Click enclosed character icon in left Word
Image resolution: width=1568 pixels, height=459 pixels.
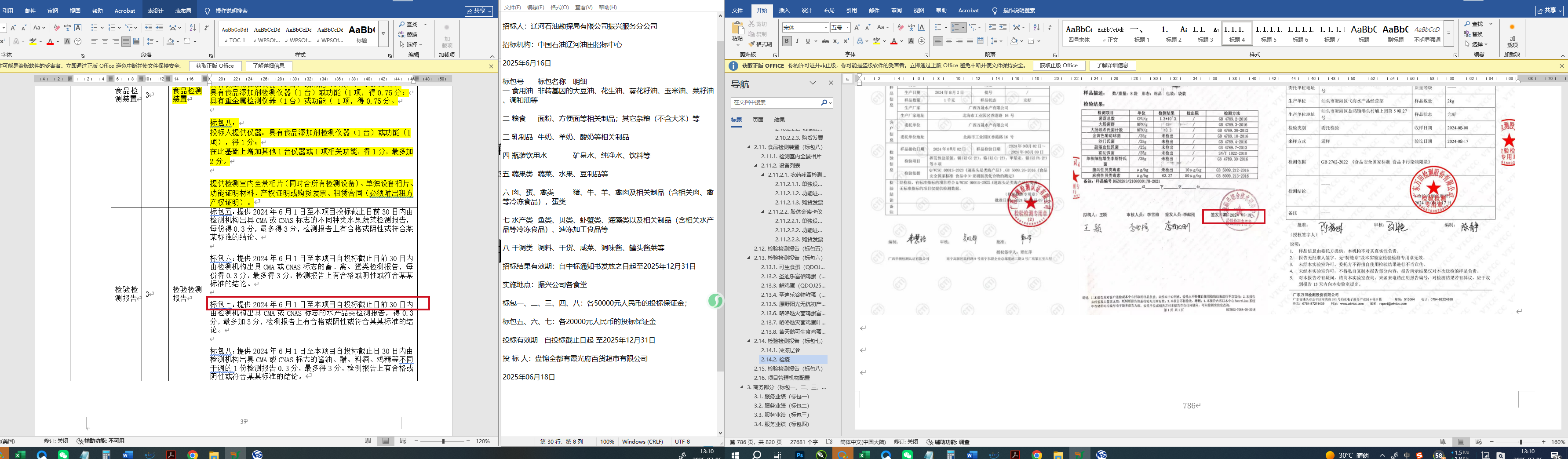click(x=78, y=41)
